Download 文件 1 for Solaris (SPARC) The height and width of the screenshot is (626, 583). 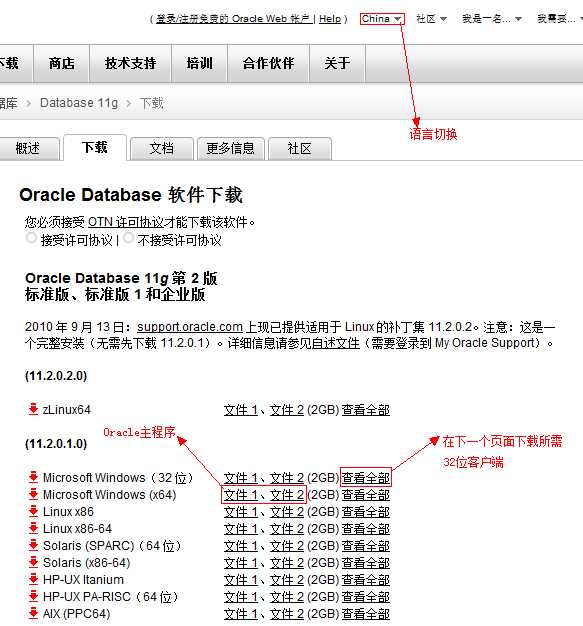(241, 546)
